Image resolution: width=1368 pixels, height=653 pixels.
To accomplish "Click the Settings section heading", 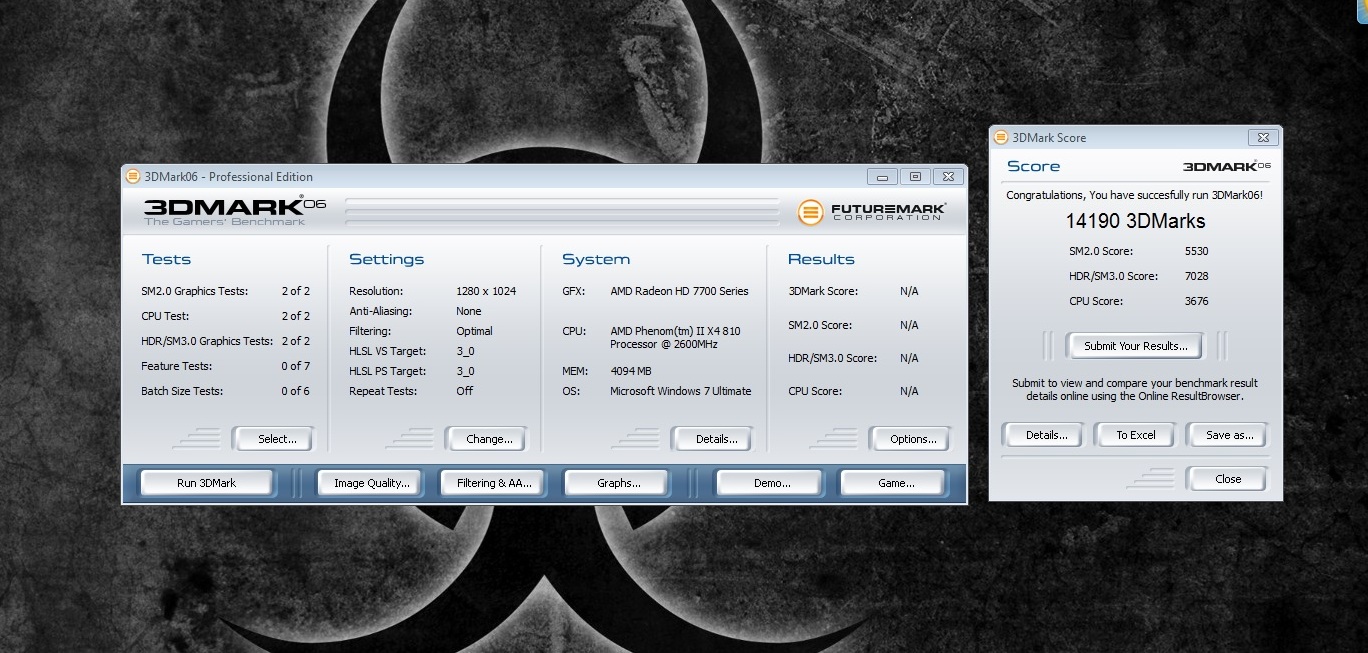I will 386,260.
